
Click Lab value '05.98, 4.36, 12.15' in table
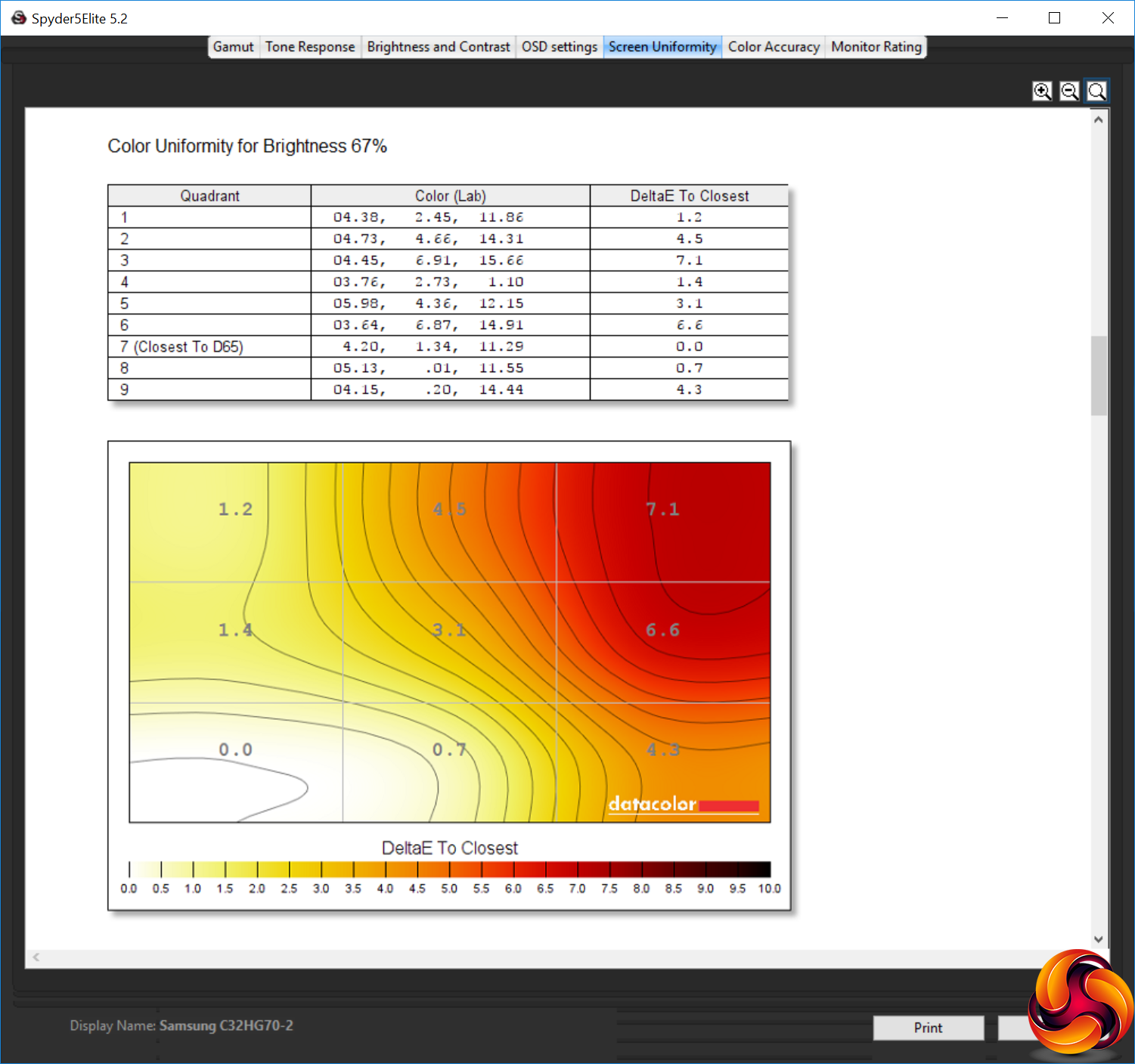428,304
